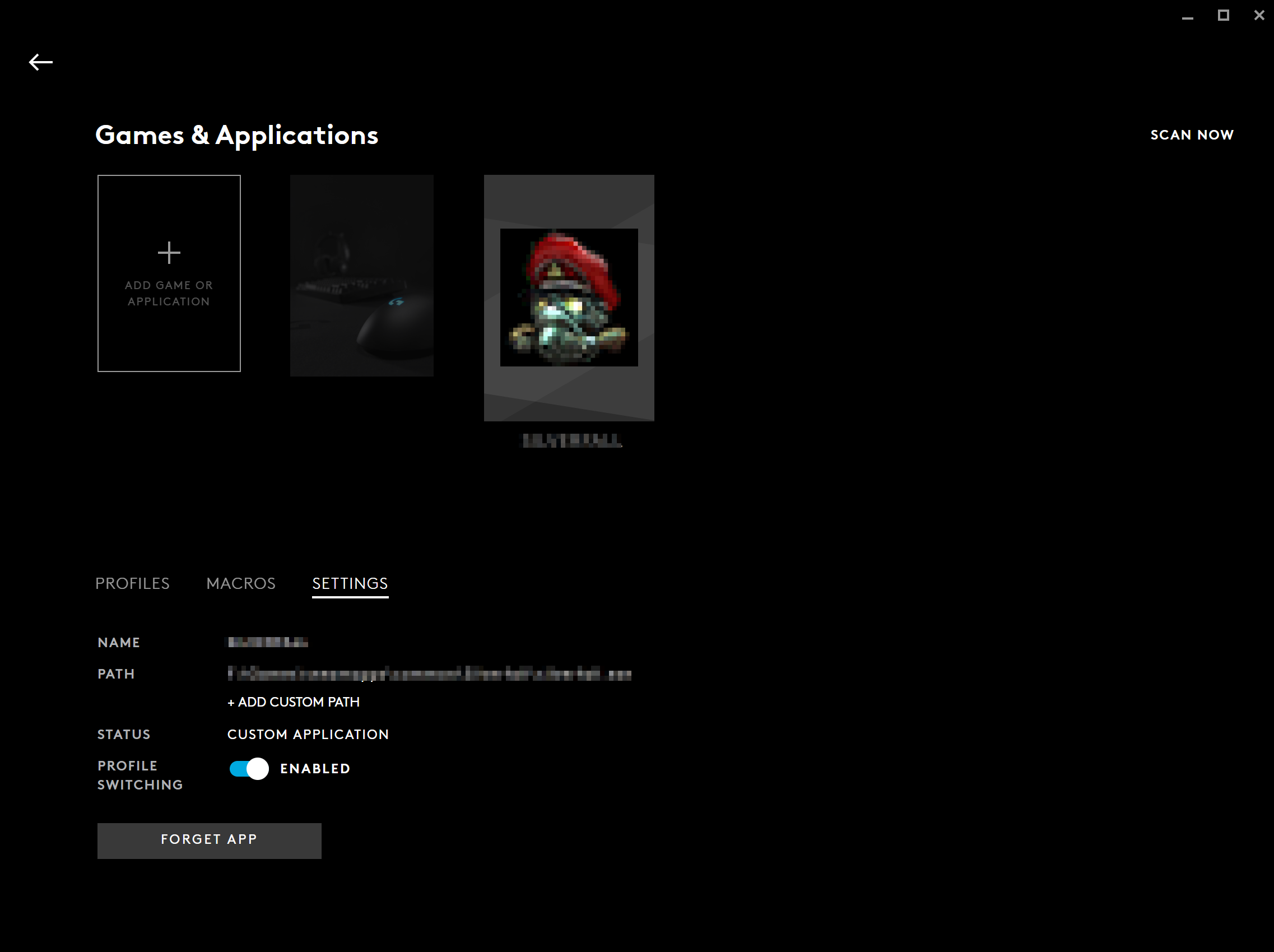Switch to the Macros tab
The width and height of the screenshot is (1274, 952).
tap(241, 583)
